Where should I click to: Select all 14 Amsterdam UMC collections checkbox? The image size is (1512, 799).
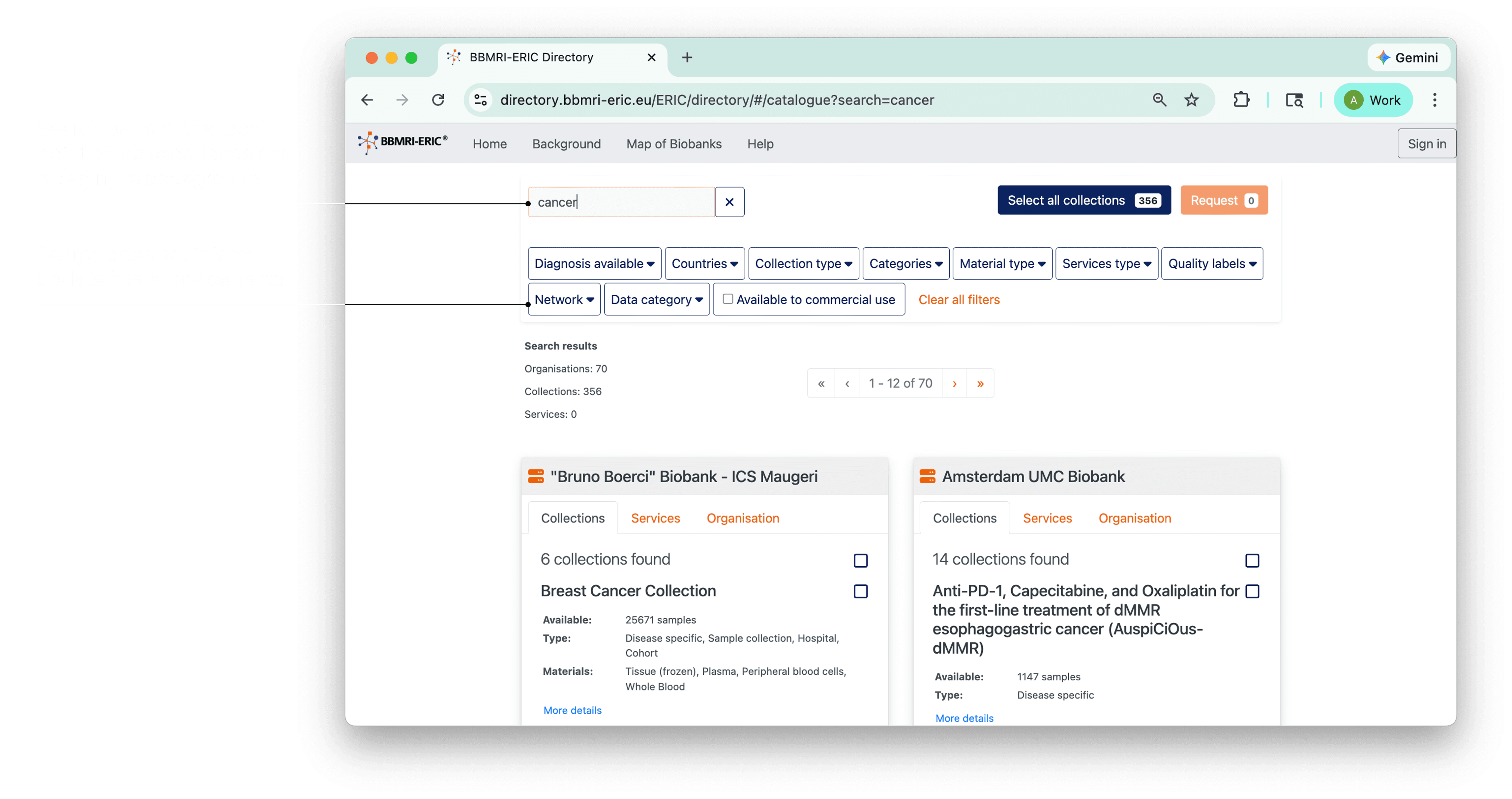click(x=1252, y=561)
